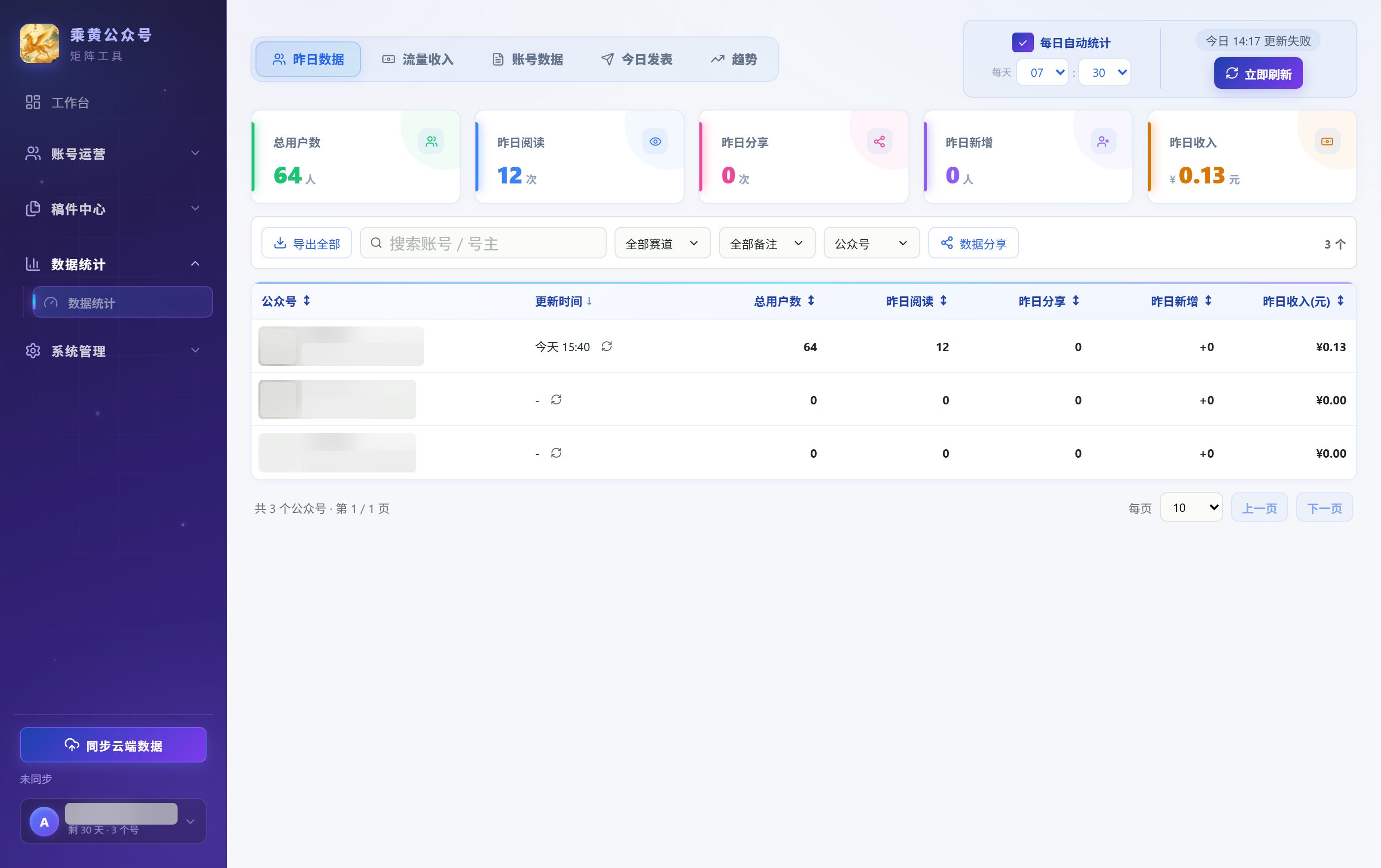
Task: Switch to 账号数据 tab
Action: (527, 59)
